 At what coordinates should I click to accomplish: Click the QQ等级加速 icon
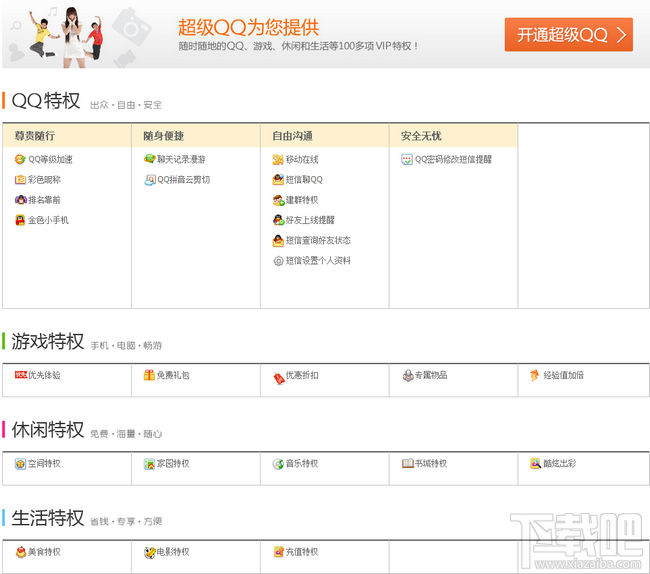coord(20,160)
